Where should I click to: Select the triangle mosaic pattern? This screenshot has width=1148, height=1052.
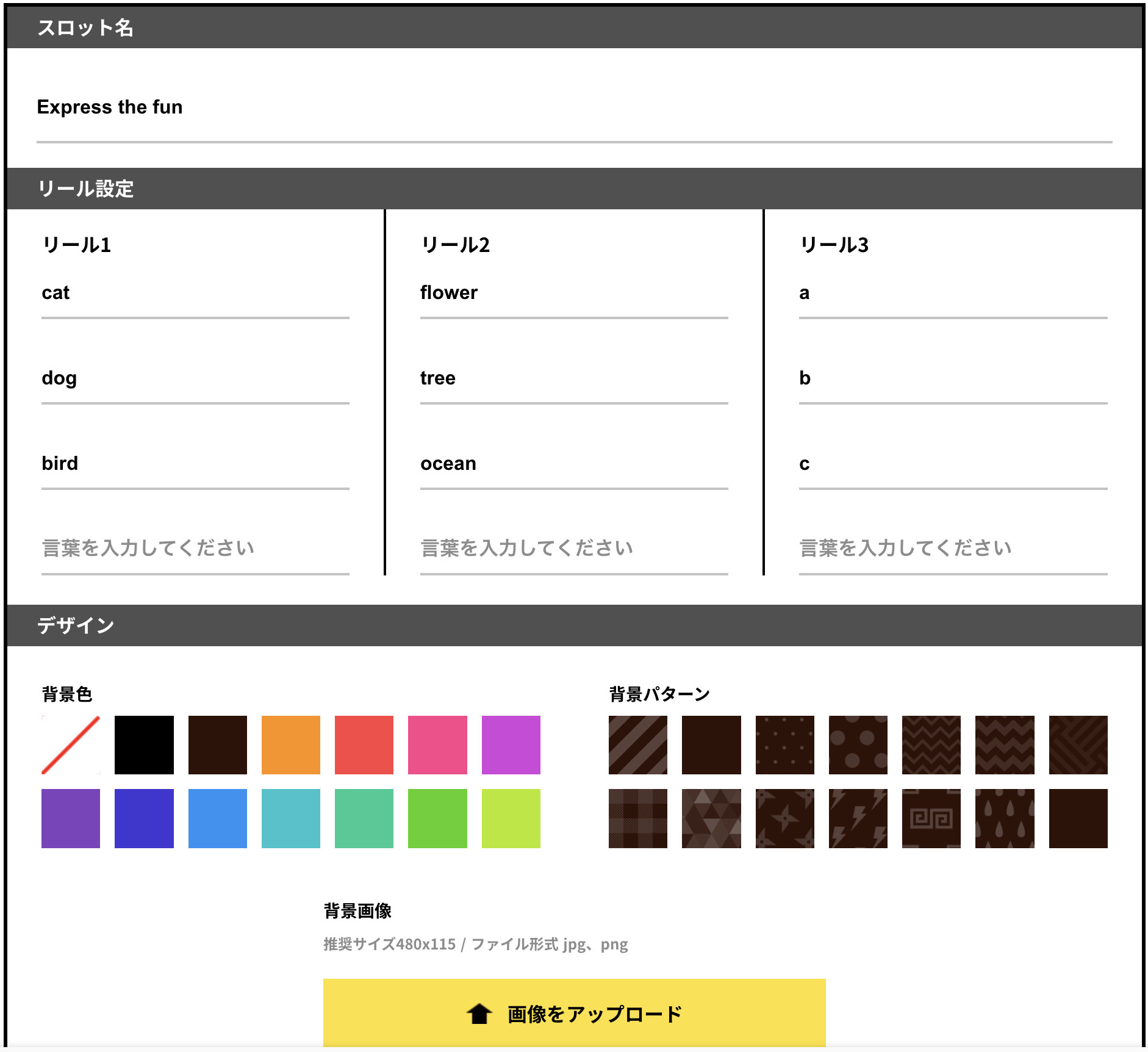(x=711, y=818)
